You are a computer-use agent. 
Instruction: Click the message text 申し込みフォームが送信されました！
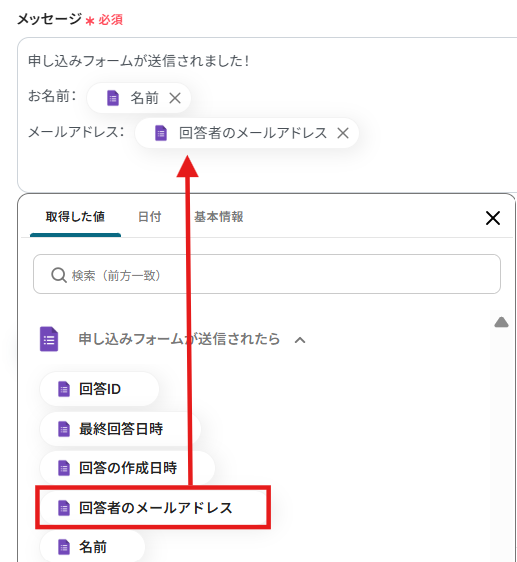(x=139, y=61)
